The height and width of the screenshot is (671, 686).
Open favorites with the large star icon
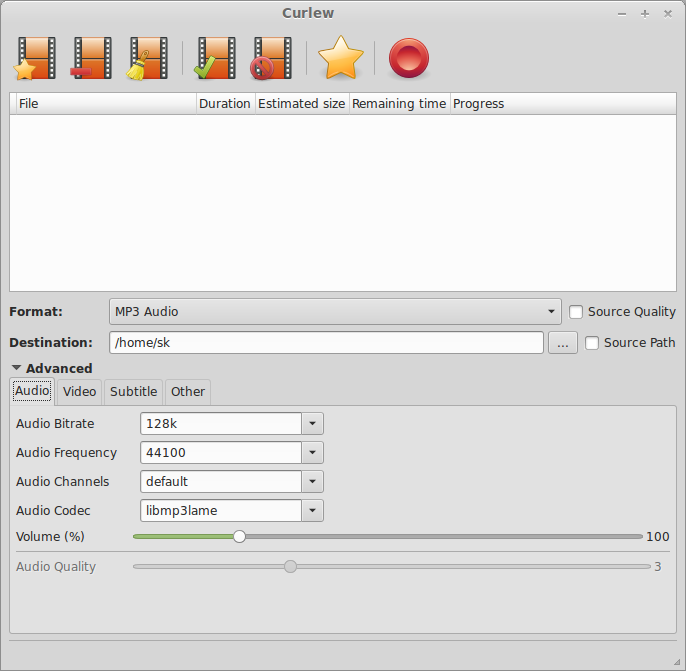(x=340, y=58)
